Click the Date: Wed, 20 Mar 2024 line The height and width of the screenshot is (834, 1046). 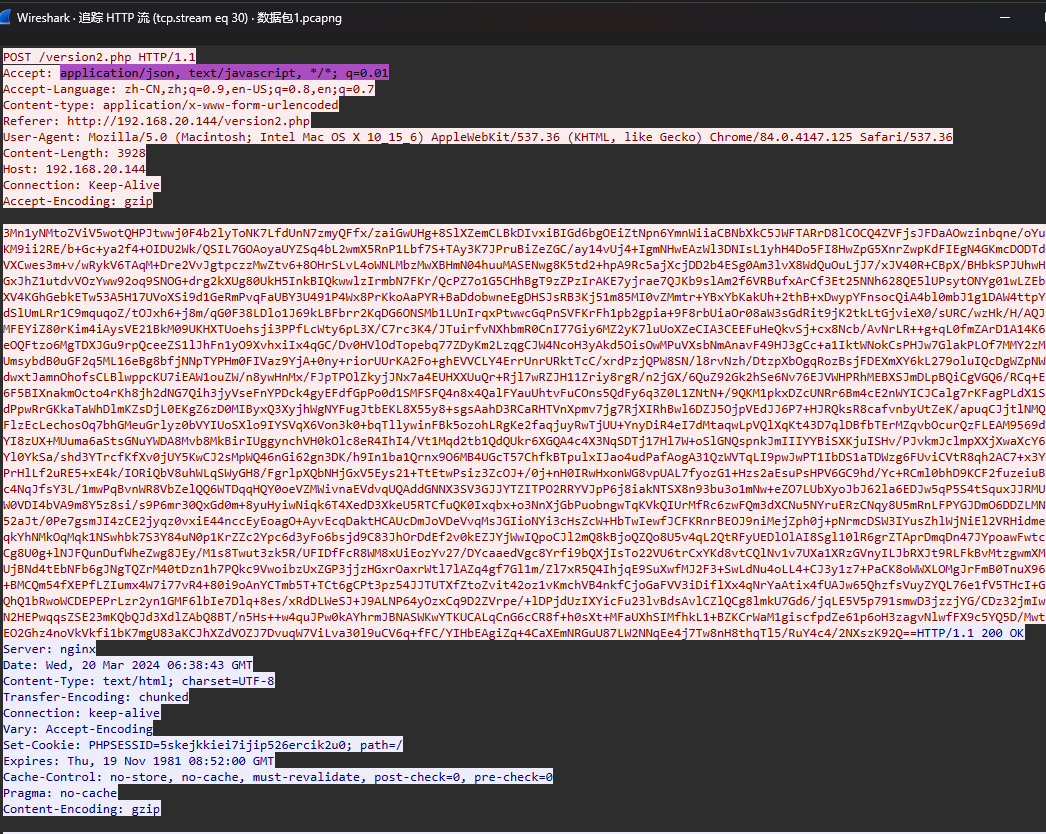pyautogui.click(x=128, y=665)
